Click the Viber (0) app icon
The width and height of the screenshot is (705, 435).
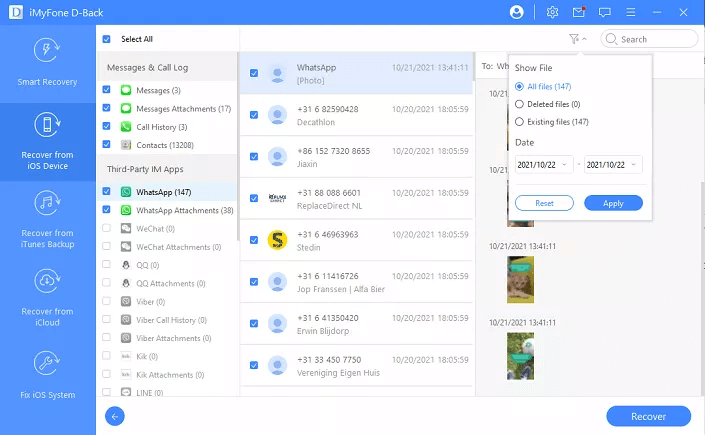[126, 301]
